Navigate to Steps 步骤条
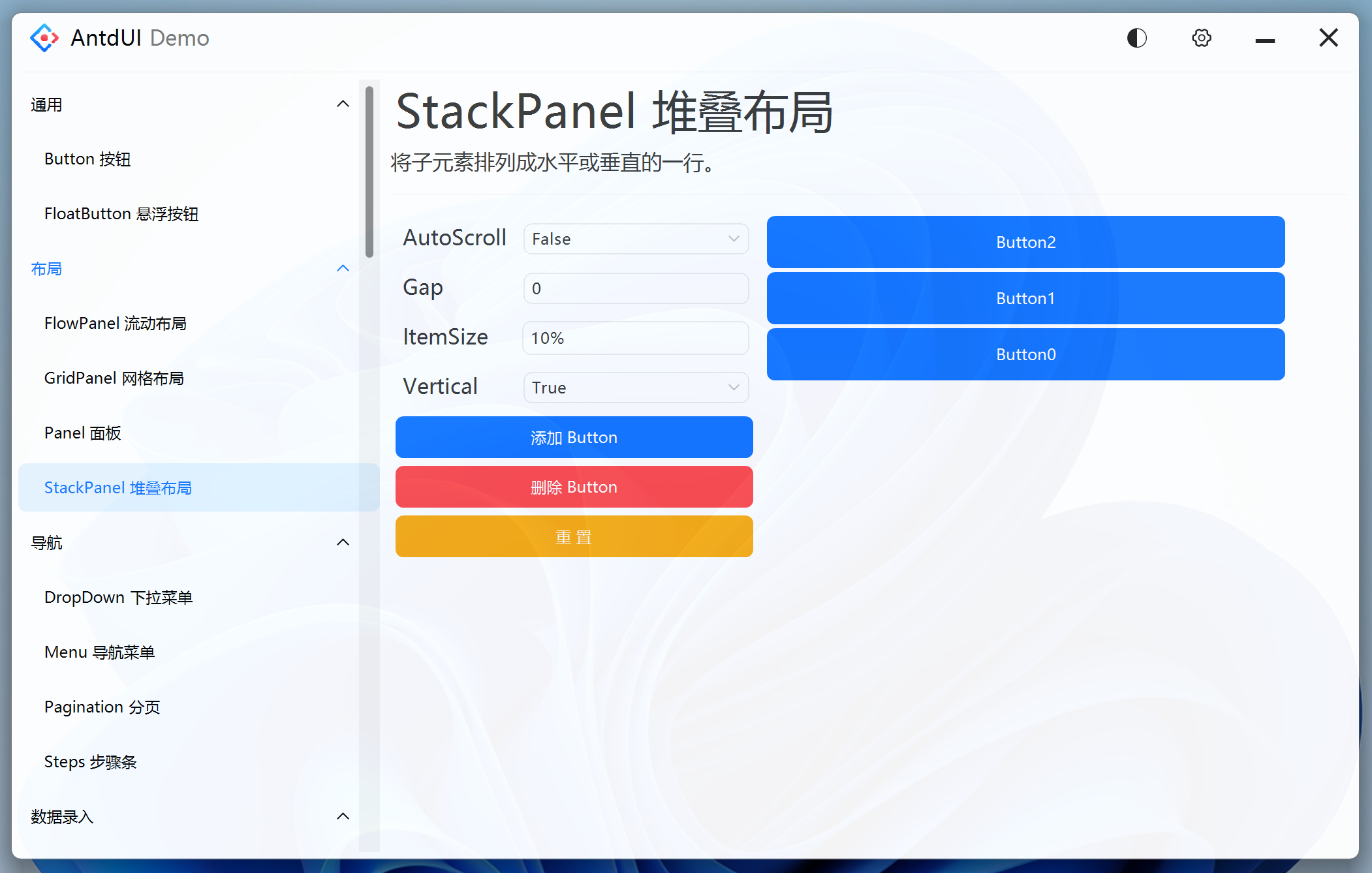Viewport: 1372px width, 873px height. tap(91, 761)
